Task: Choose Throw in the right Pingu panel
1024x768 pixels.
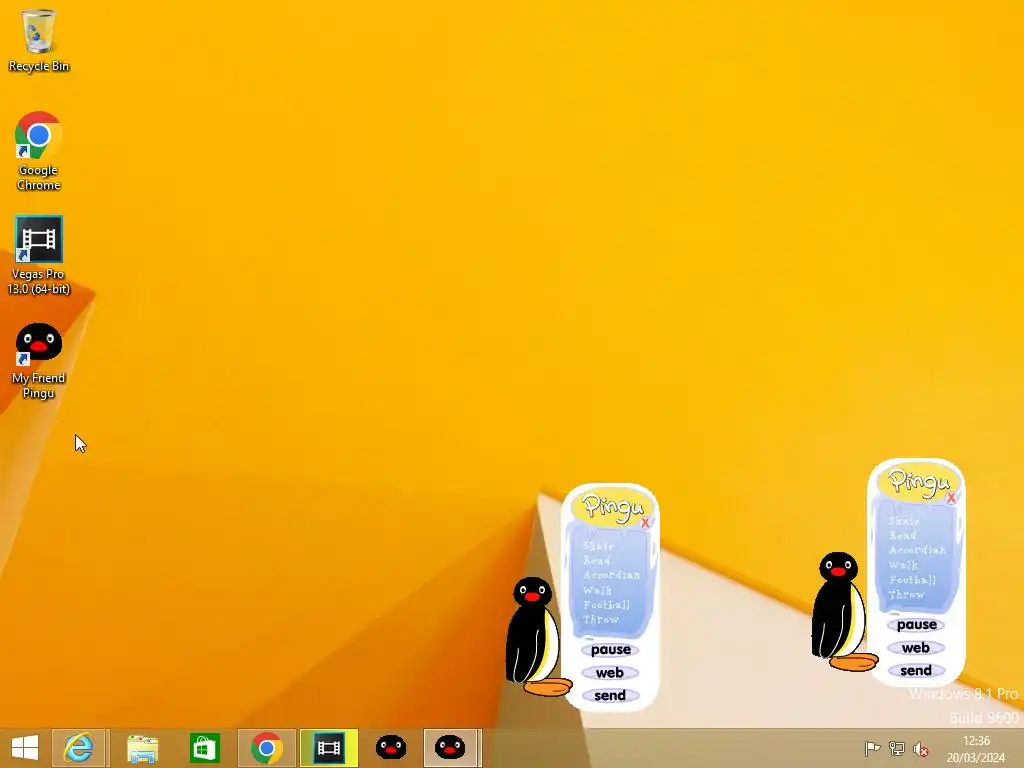Action: pyautogui.click(x=906, y=594)
